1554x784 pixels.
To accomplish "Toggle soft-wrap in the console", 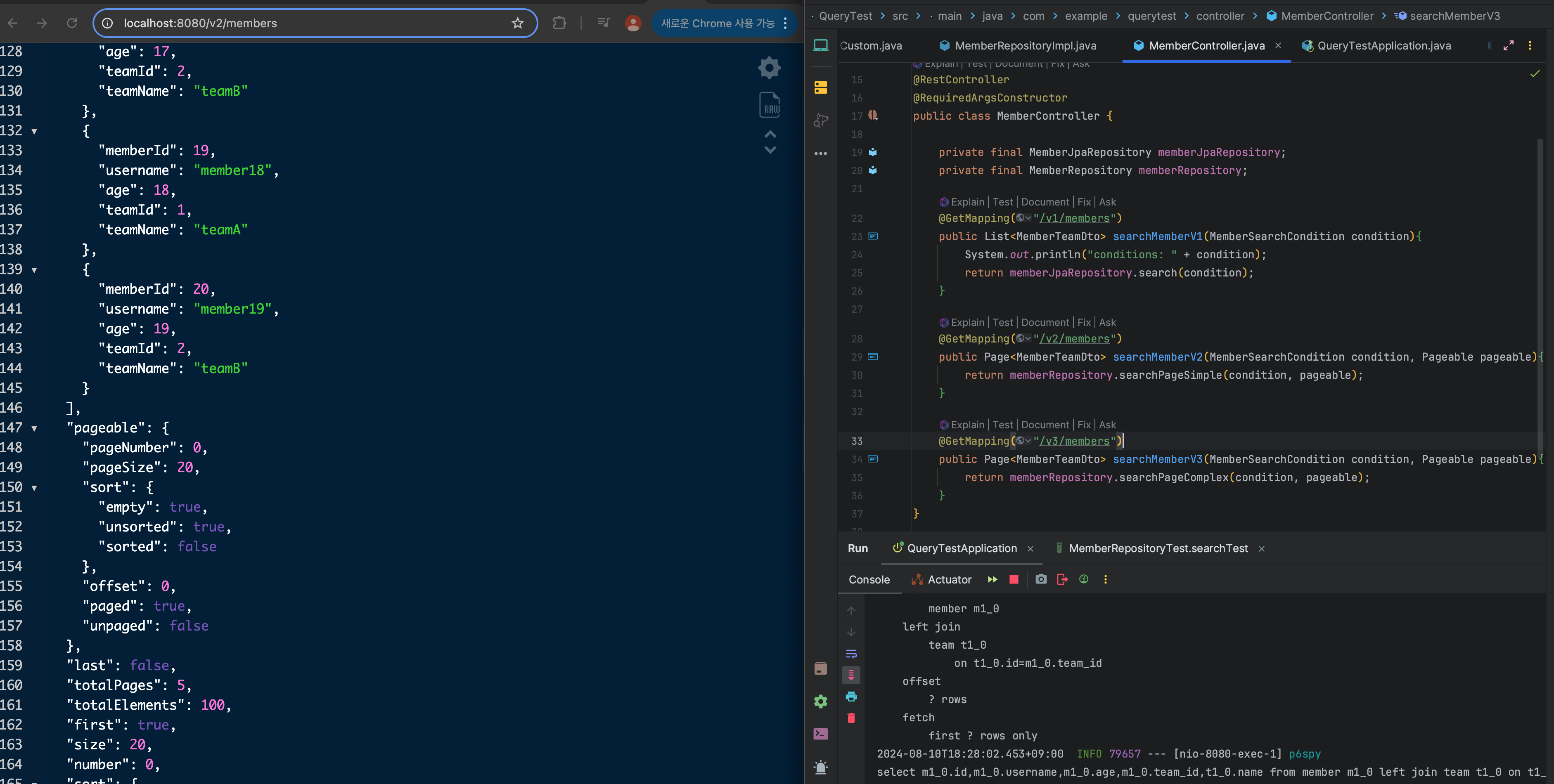I will point(851,654).
